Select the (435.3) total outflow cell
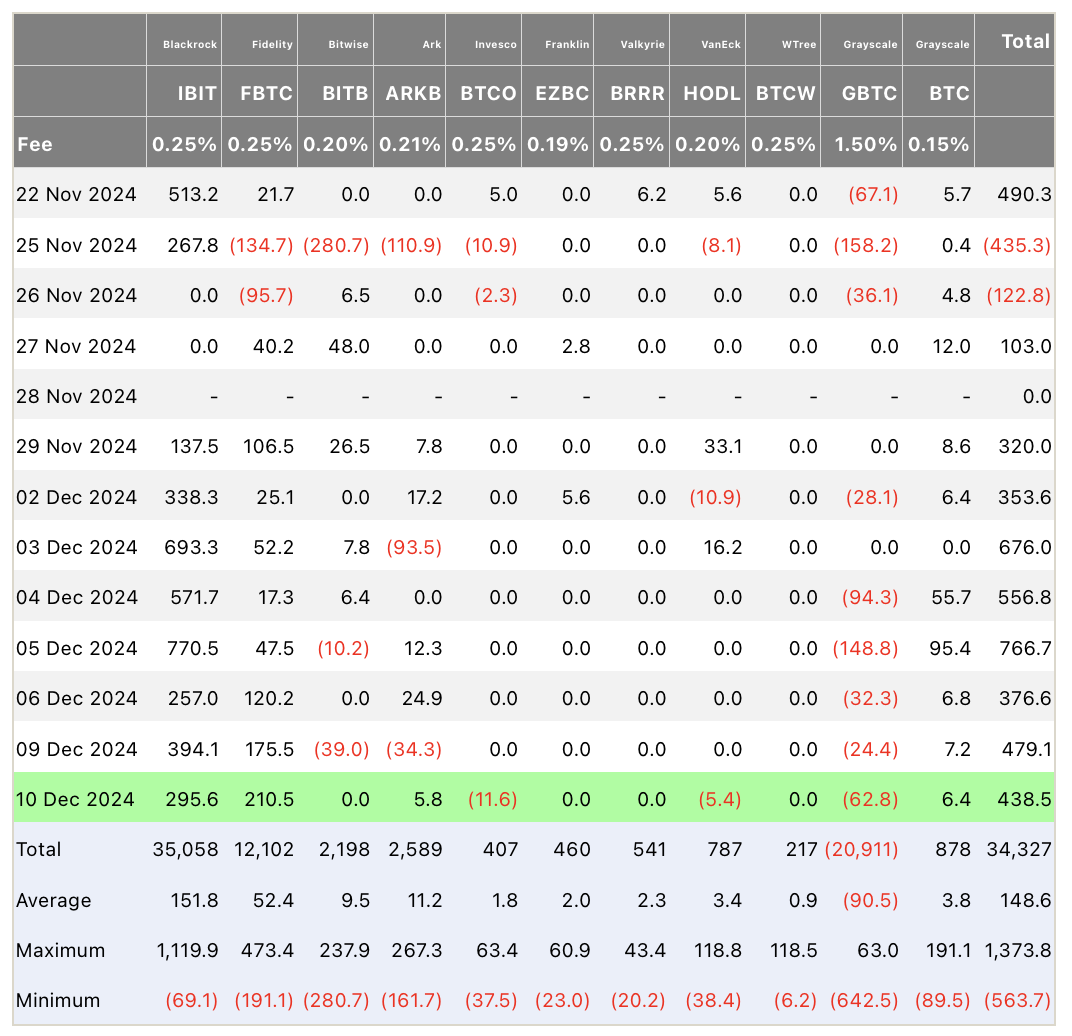Image resolution: width=1072 pixels, height=1036 pixels. [x=1017, y=245]
